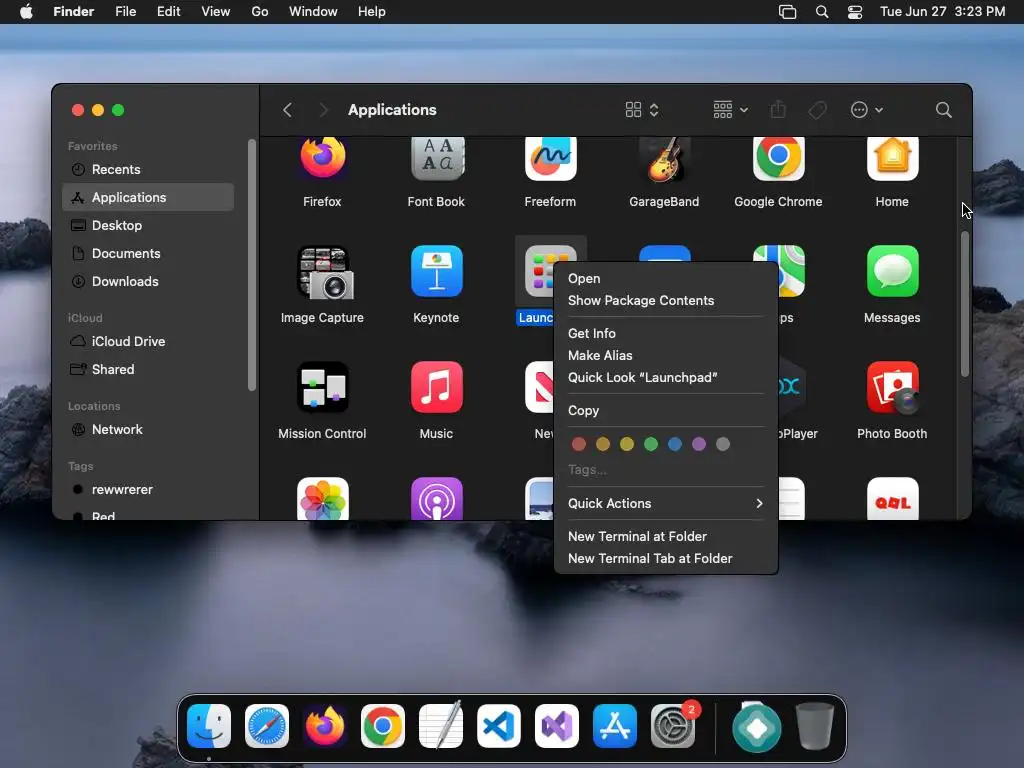This screenshot has width=1024, height=768.
Task: Open the View menu in menu bar
Action: point(216,12)
